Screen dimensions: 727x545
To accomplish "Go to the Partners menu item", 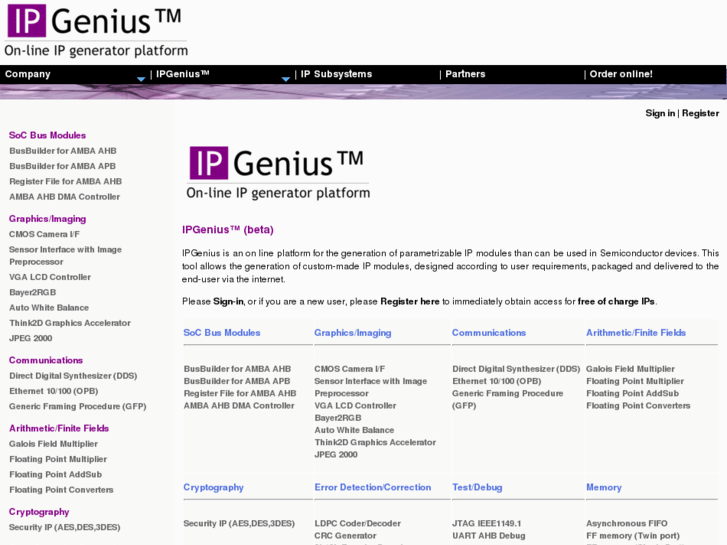I will pos(465,74).
